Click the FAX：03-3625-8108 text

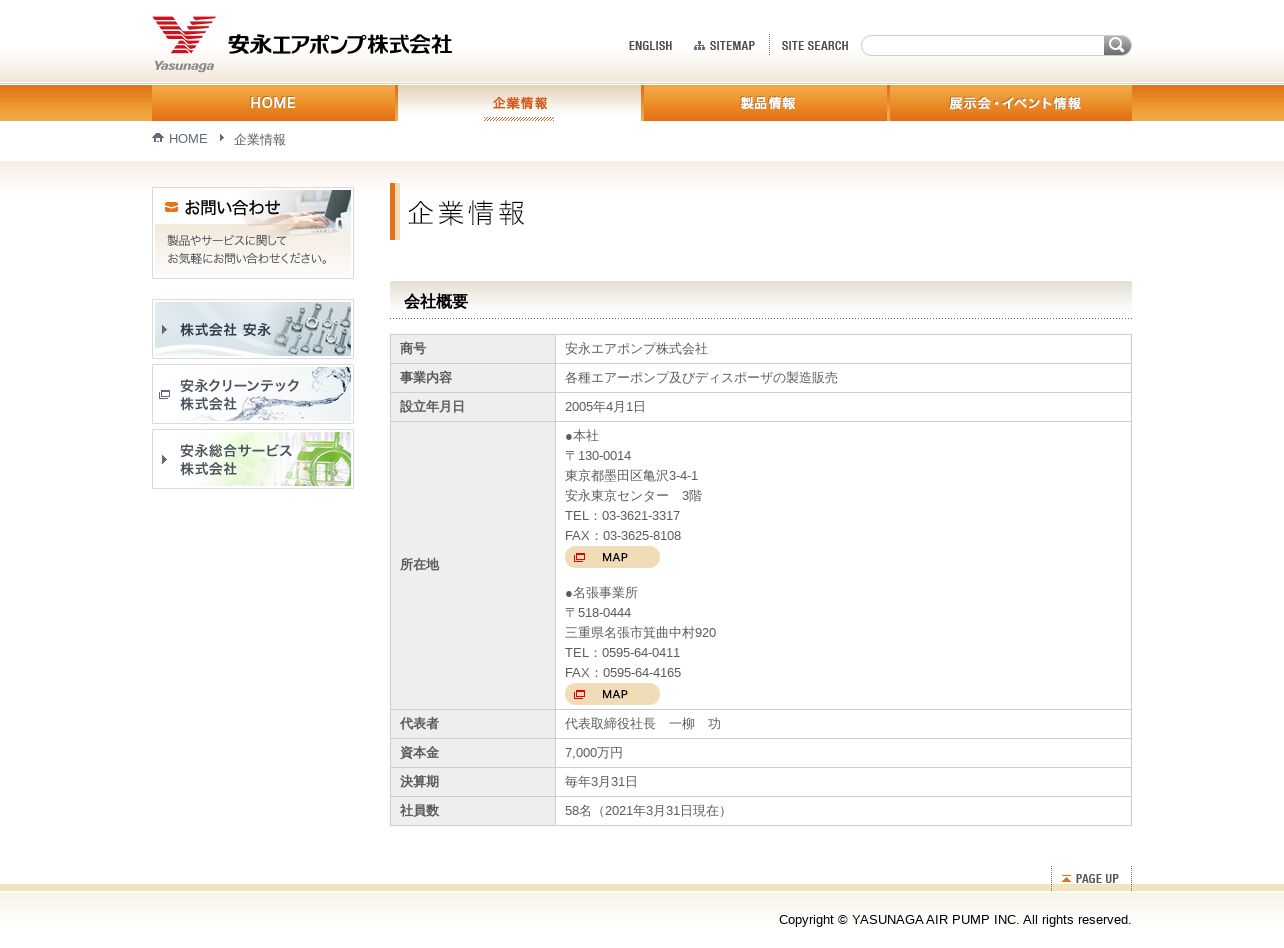tap(623, 536)
